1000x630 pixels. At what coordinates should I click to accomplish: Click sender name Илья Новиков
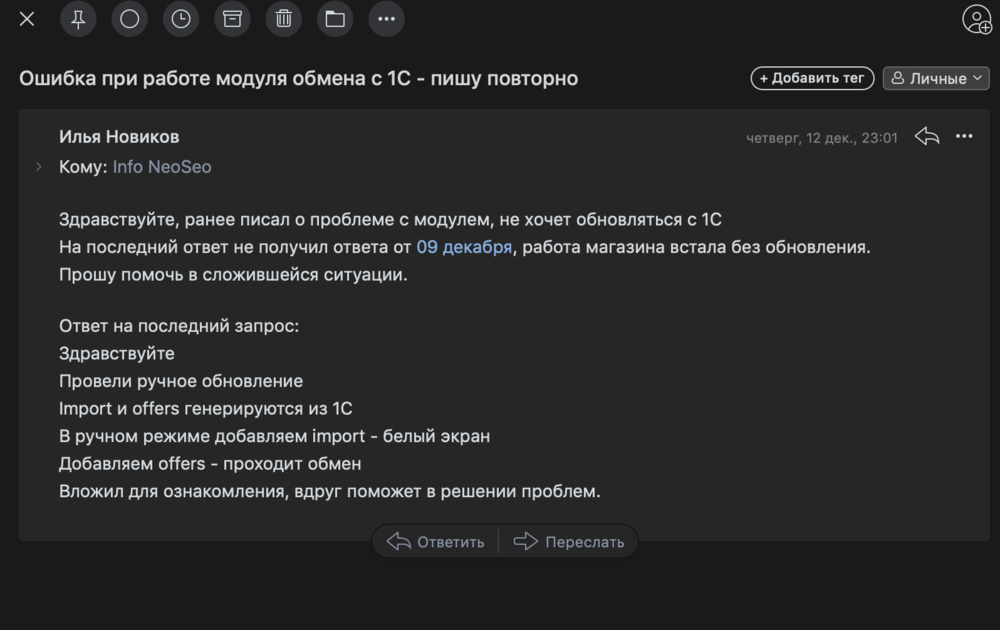coord(119,136)
